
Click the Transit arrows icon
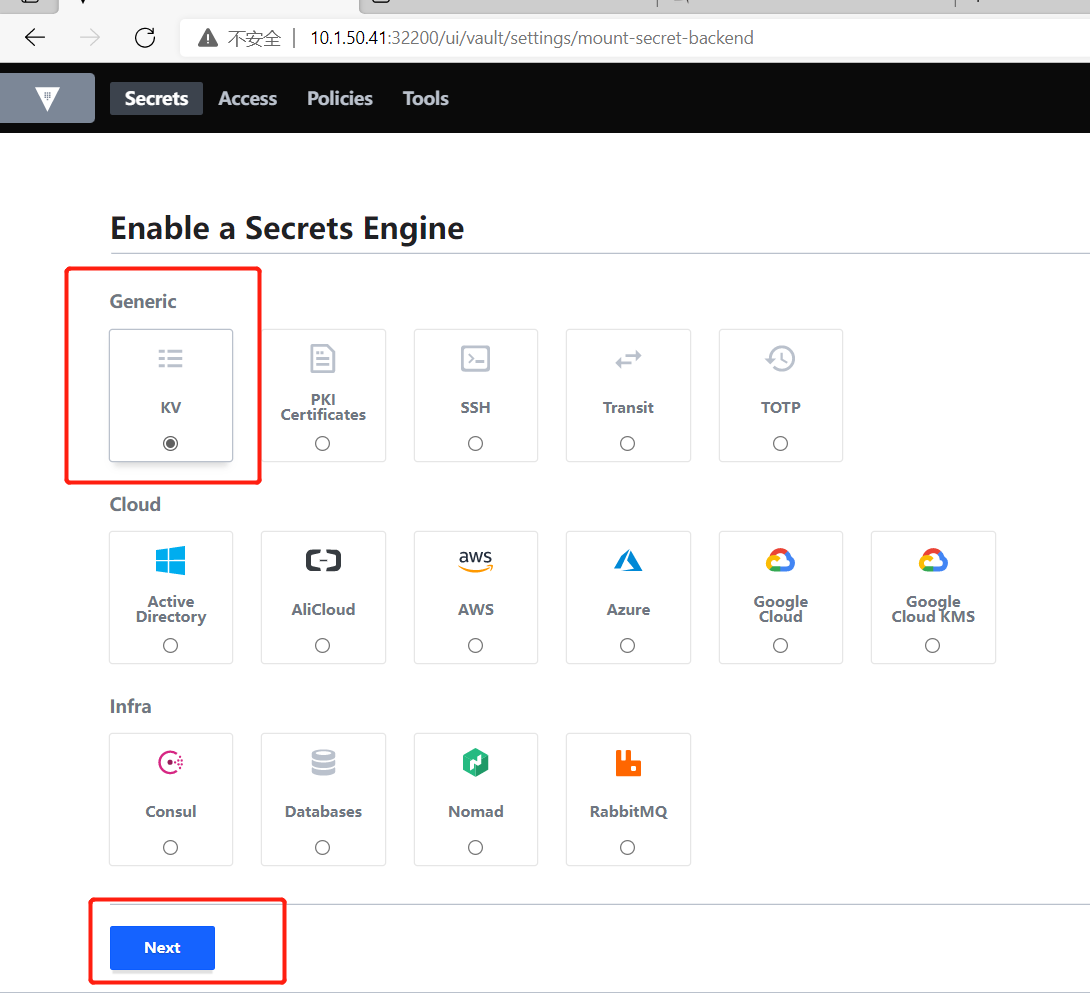[x=628, y=359]
